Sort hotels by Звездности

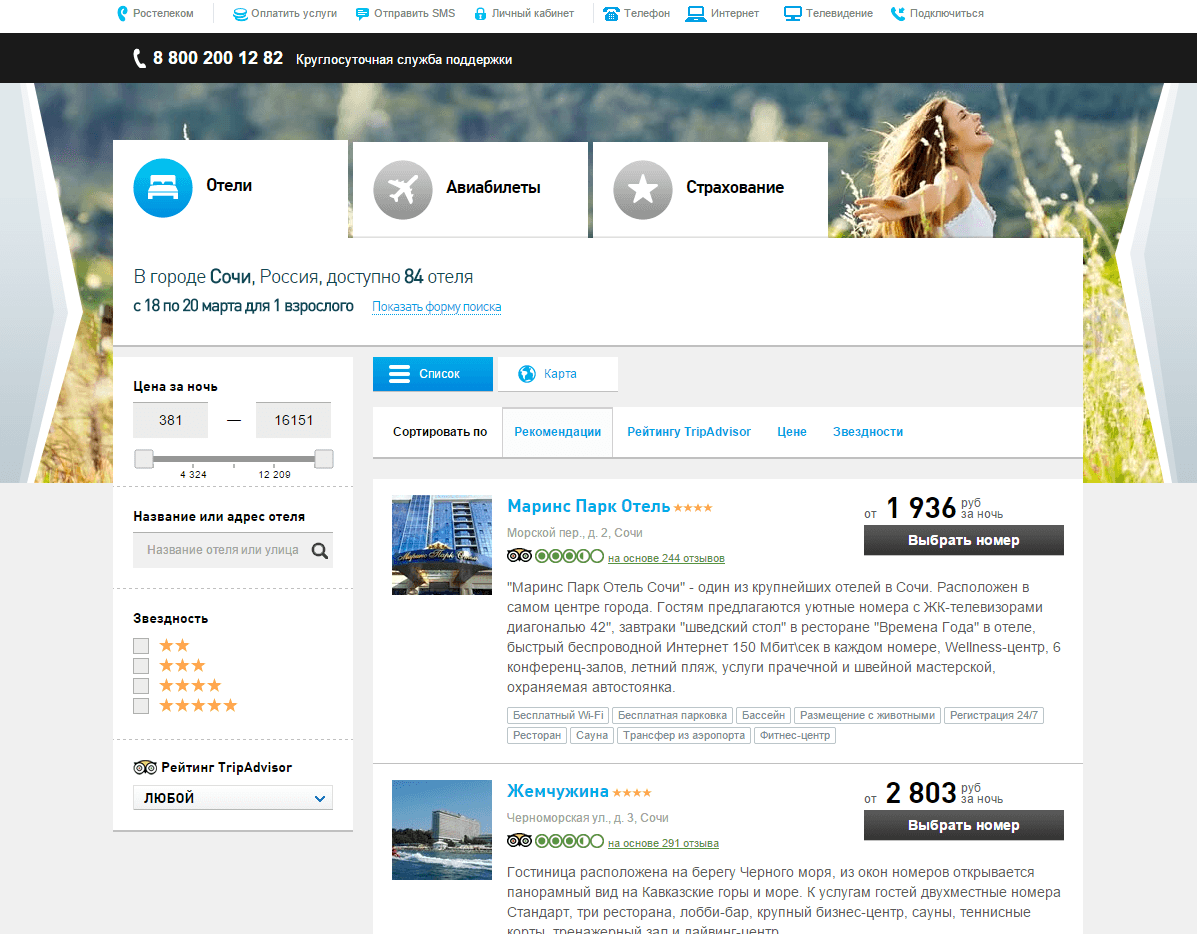(x=867, y=432)
